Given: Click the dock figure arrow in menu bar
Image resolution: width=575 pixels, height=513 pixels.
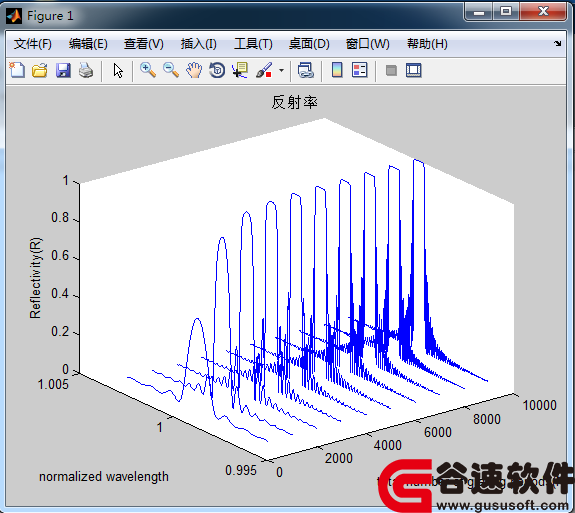Looking at the screenshot, I should coord(557,43).
